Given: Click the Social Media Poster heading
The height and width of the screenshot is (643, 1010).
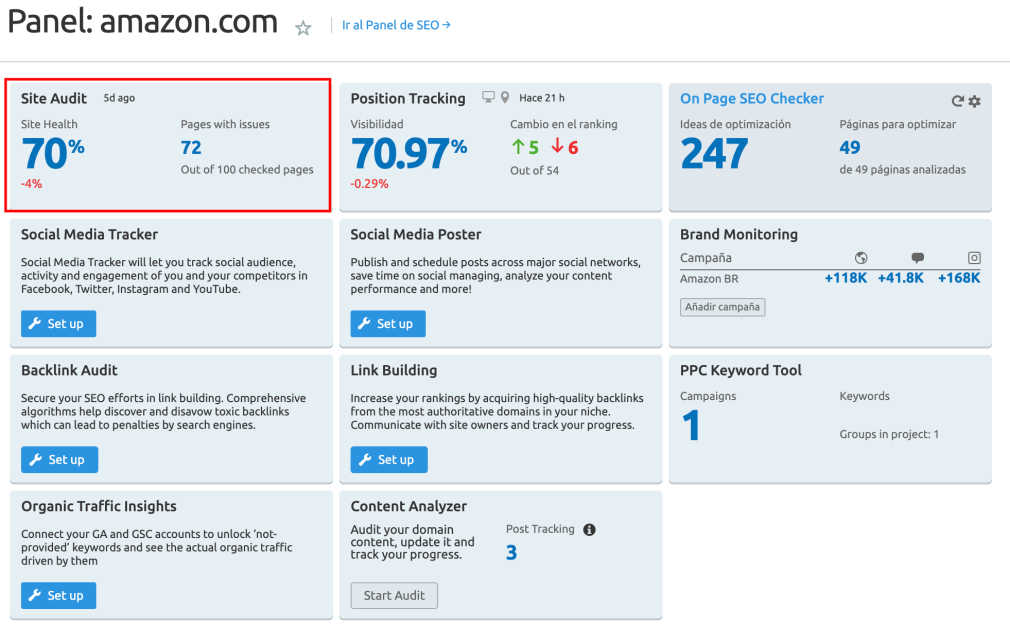Looking at the screenshot, I should (415, 235).
